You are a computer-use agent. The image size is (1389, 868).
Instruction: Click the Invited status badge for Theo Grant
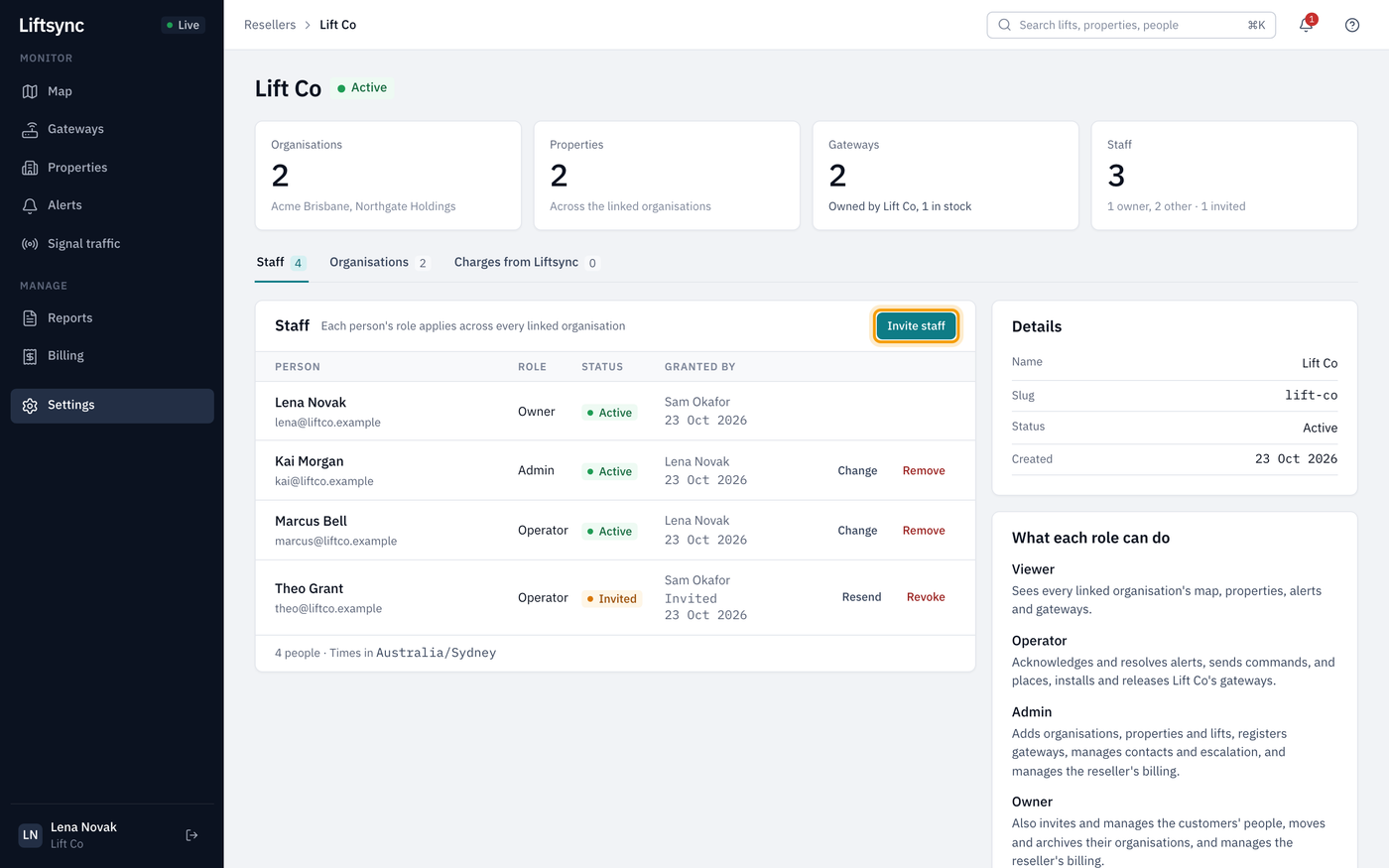(x=612, y=599)
